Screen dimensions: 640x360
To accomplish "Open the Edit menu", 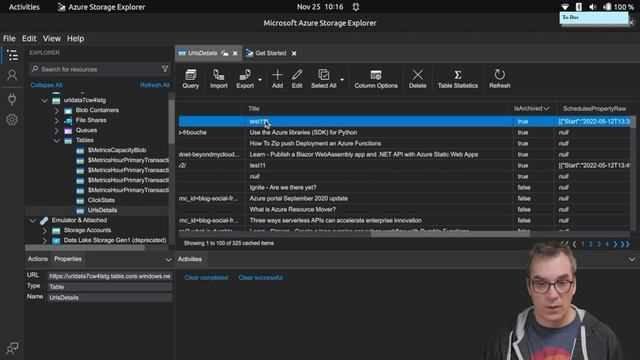I will (29, 38).
